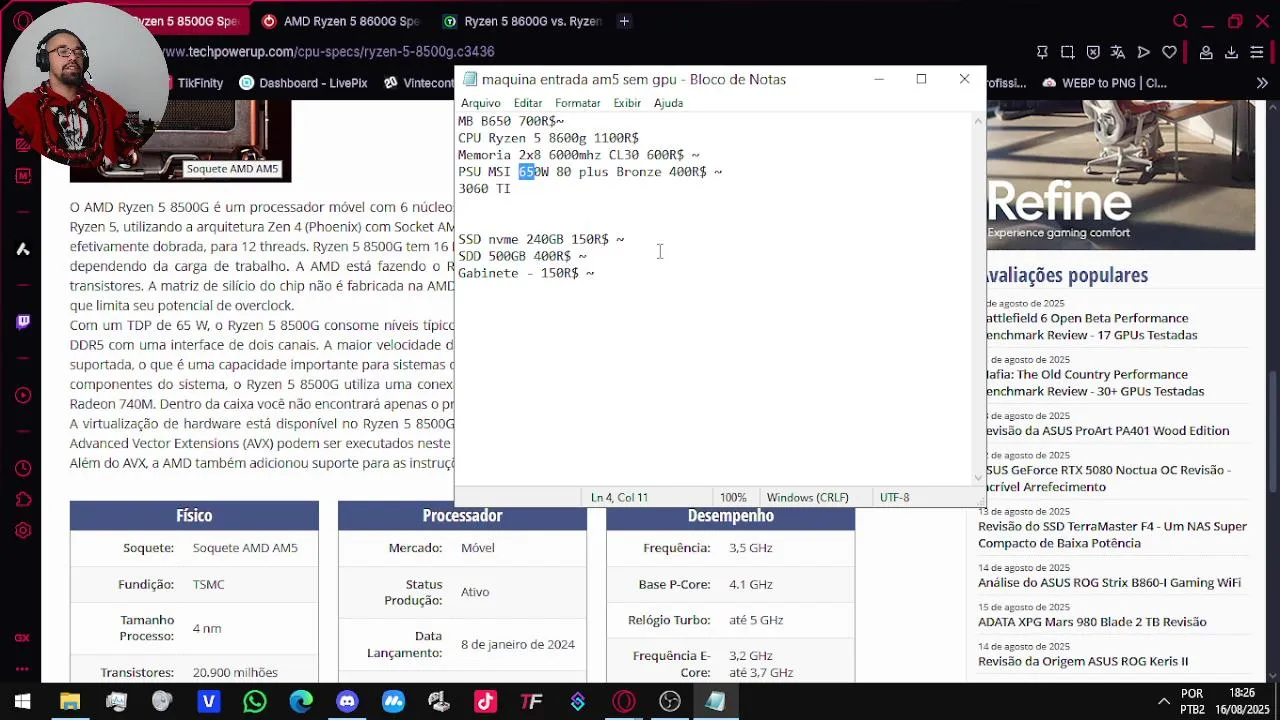Open 'ADATA XPG Mars 980 Blade 2 TB Revisão' link
The image size is (1280, 720).
click(1092, 622)
